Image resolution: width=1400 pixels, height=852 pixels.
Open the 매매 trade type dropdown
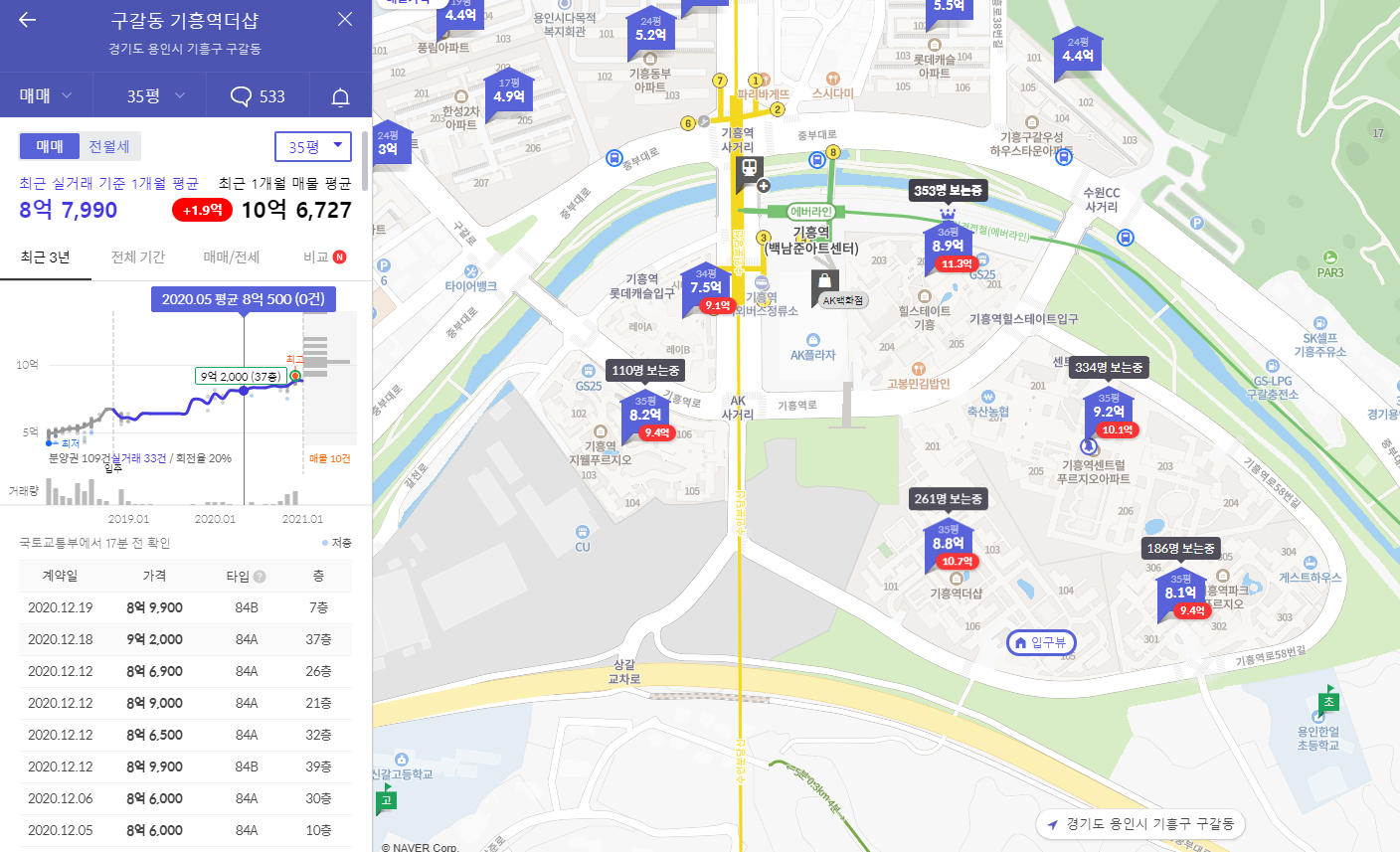click(x=47, y=95)
